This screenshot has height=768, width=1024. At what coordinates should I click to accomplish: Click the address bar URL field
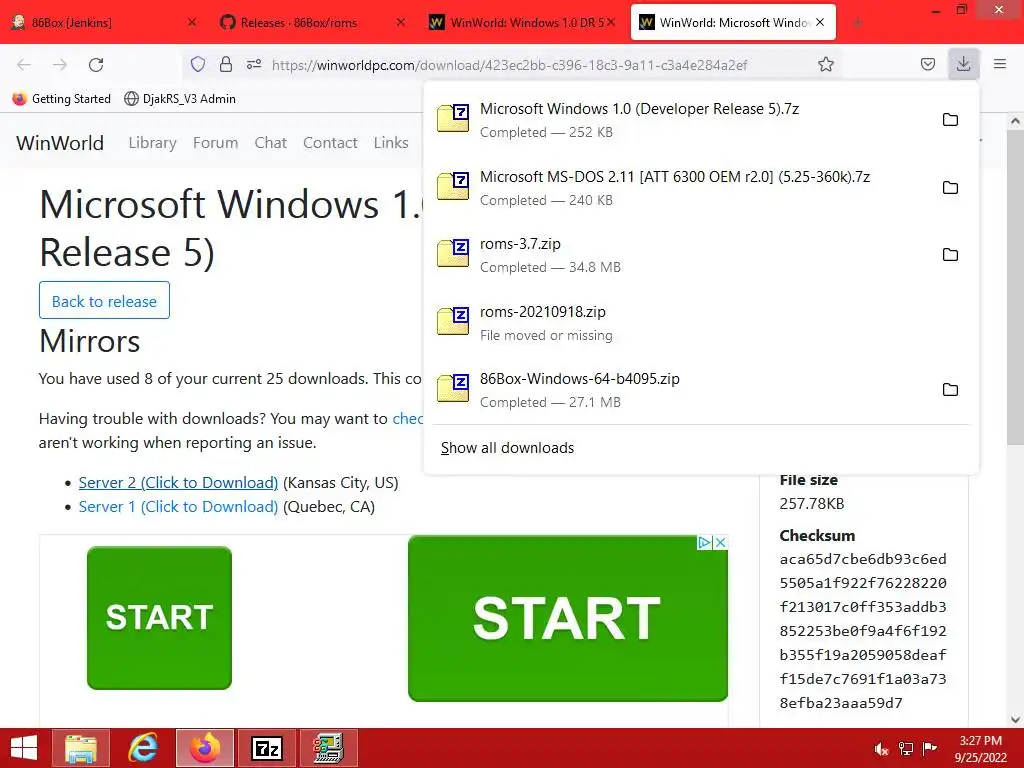[x=509, y=65]
